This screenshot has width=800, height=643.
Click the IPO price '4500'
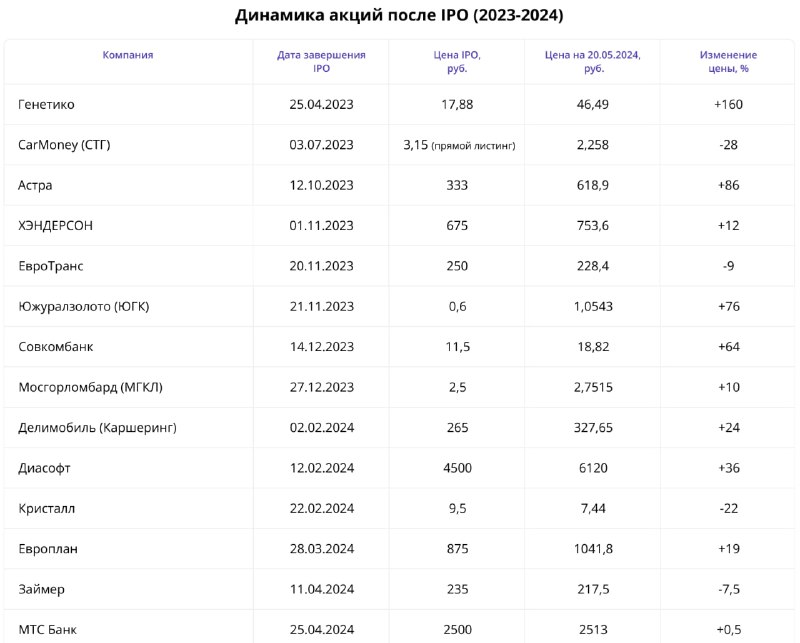(x=457, y=468)
